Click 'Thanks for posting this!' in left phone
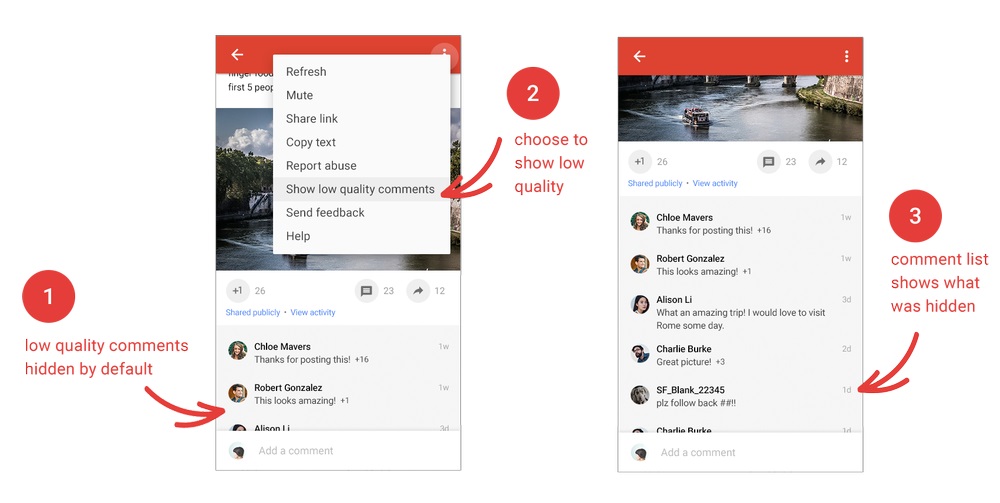1000x503 pixels. tap(302, 360)
